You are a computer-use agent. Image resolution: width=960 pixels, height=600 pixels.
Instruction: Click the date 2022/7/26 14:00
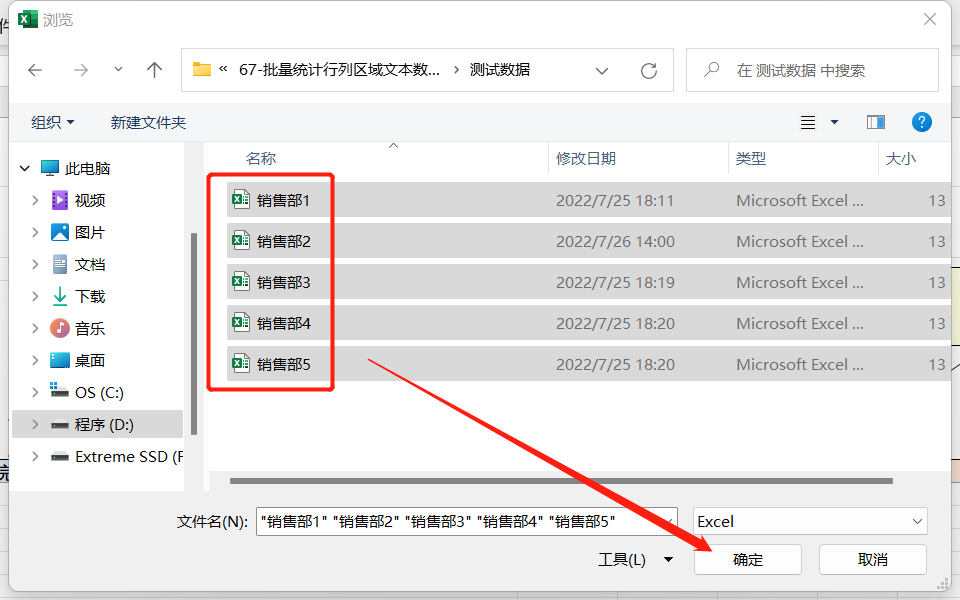click(615, 241)
